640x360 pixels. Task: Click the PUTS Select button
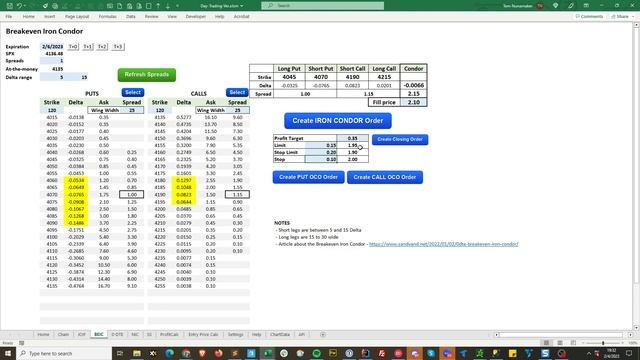click(133, 93)
